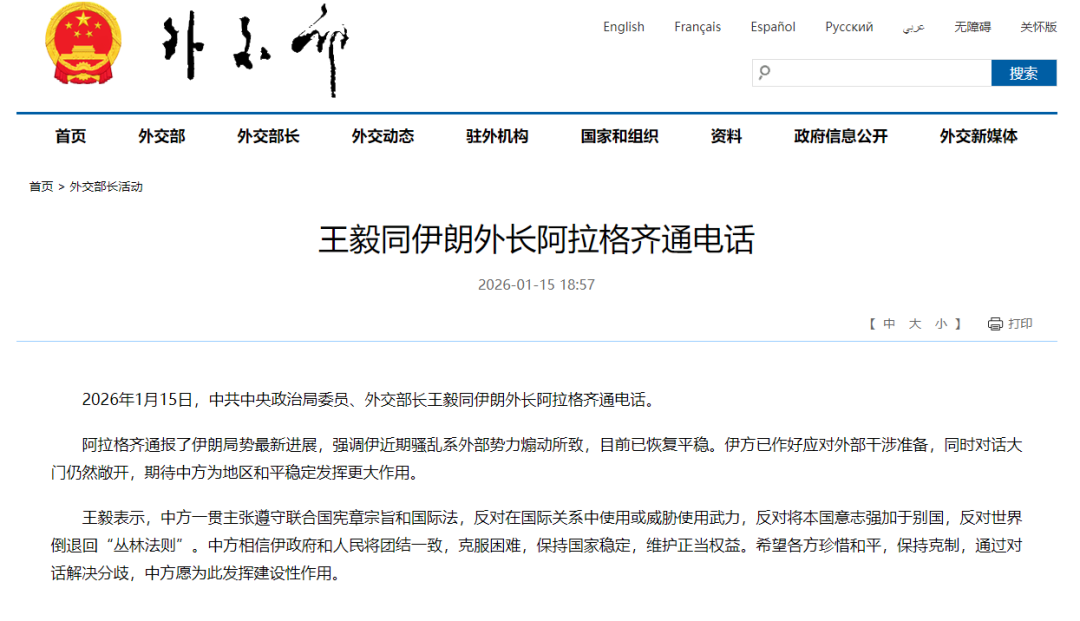Click 首页 in the breadcrumb trail
The width and height of the screenshot is (1080, 621).
click(41, 187)
